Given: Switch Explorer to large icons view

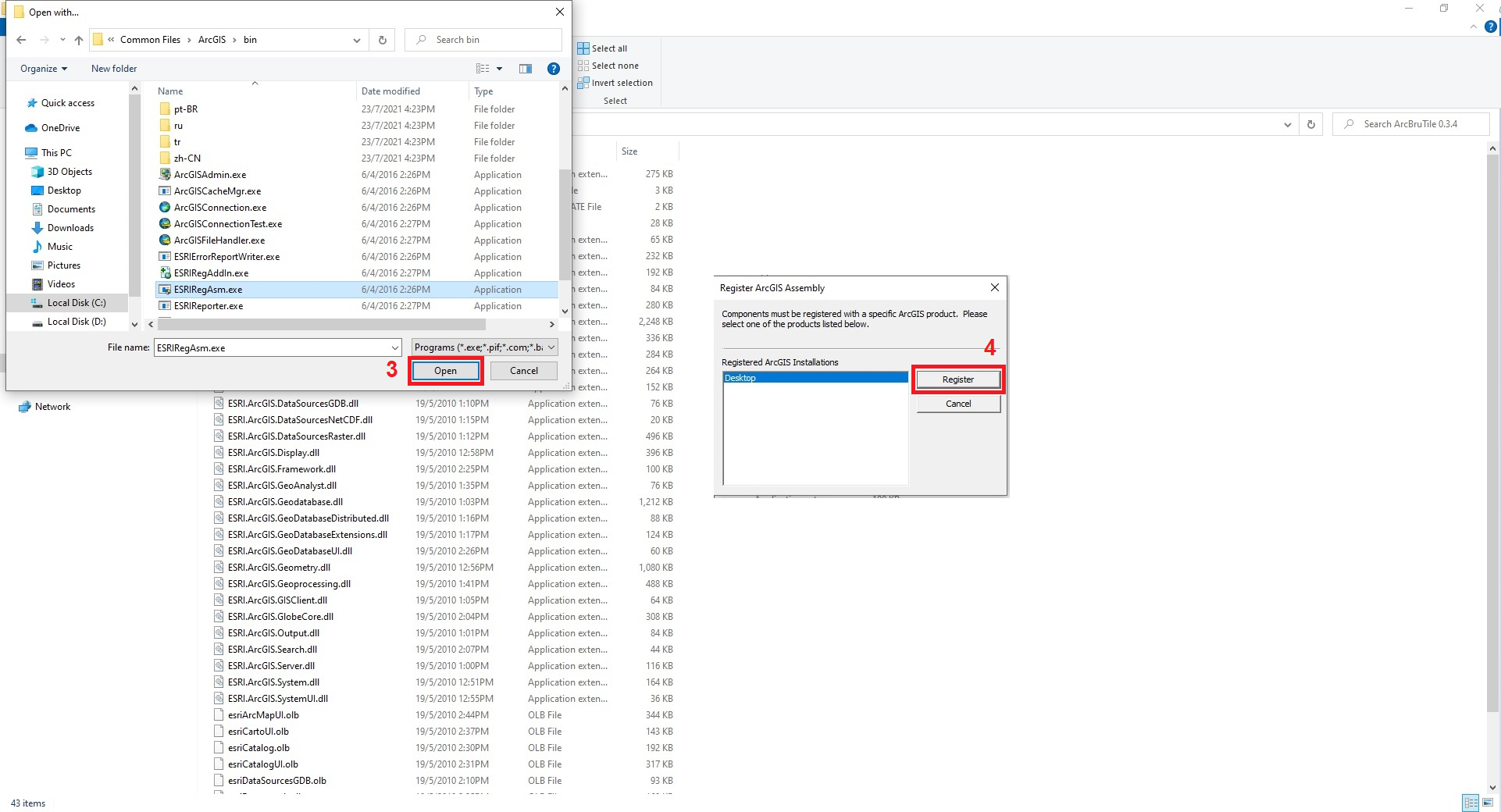Looking at the screenshot, I should pos(1488,803).
